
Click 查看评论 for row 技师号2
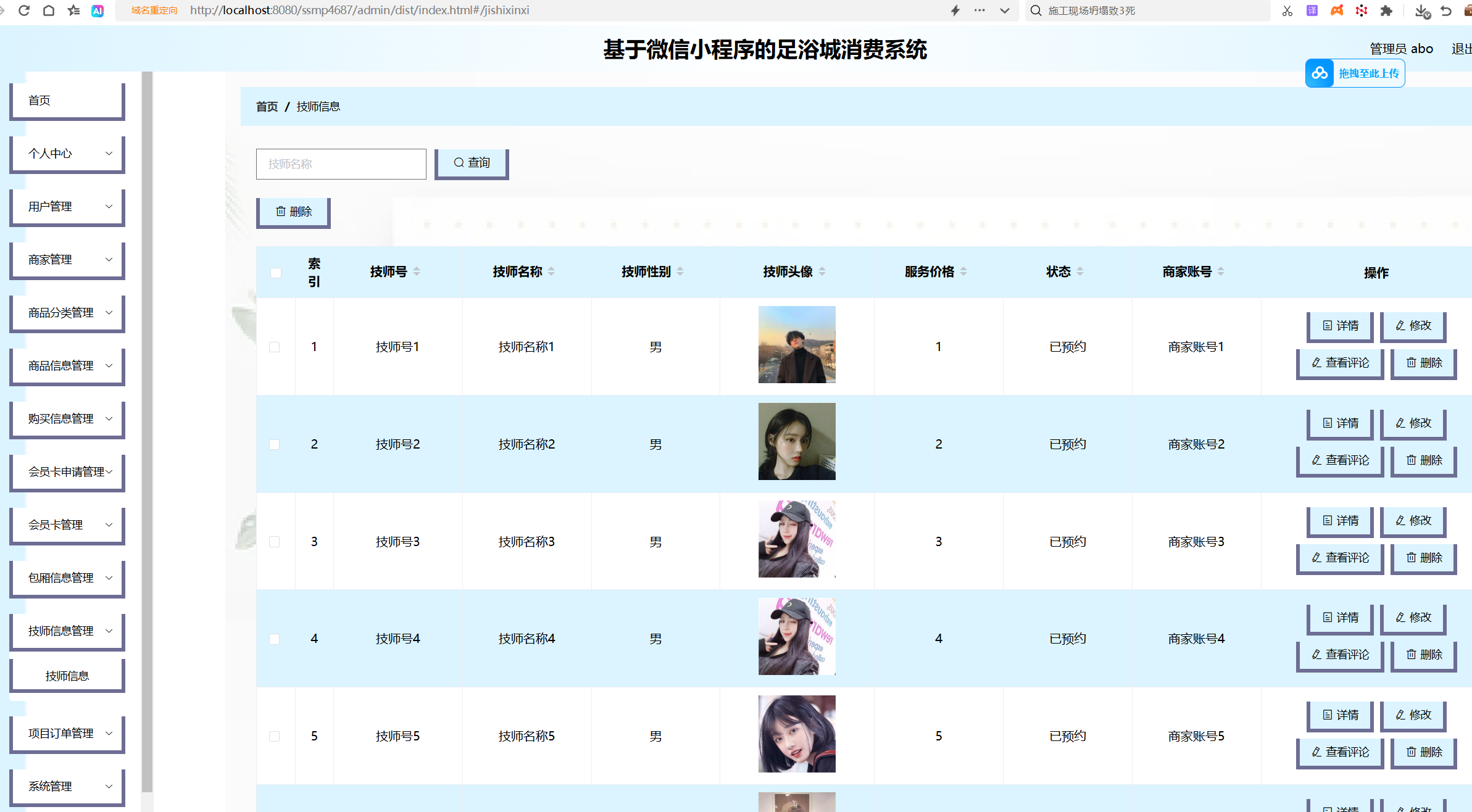pyautogui.click(x=1340, y=461)
